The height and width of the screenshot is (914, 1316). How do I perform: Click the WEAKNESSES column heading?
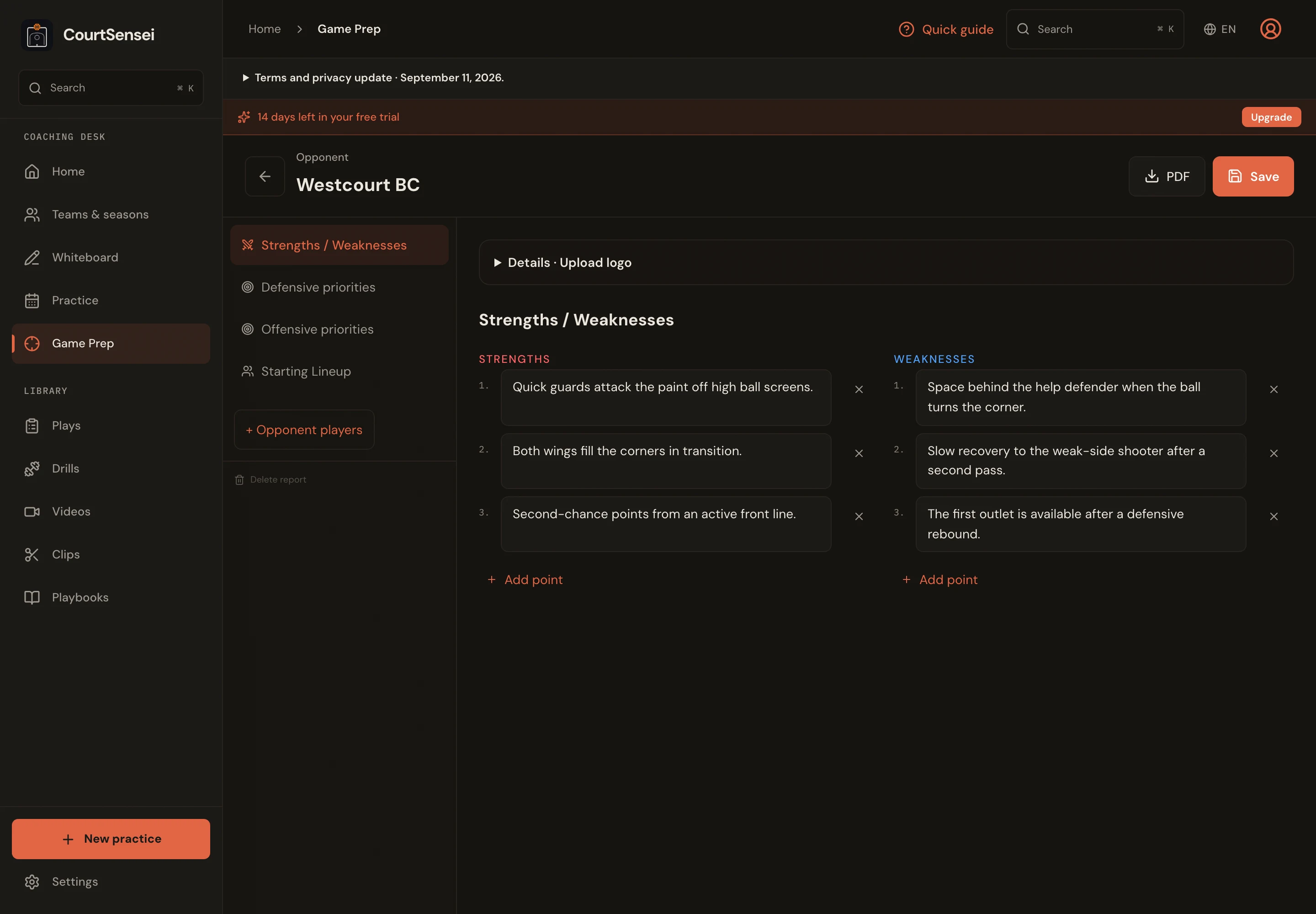934,359
